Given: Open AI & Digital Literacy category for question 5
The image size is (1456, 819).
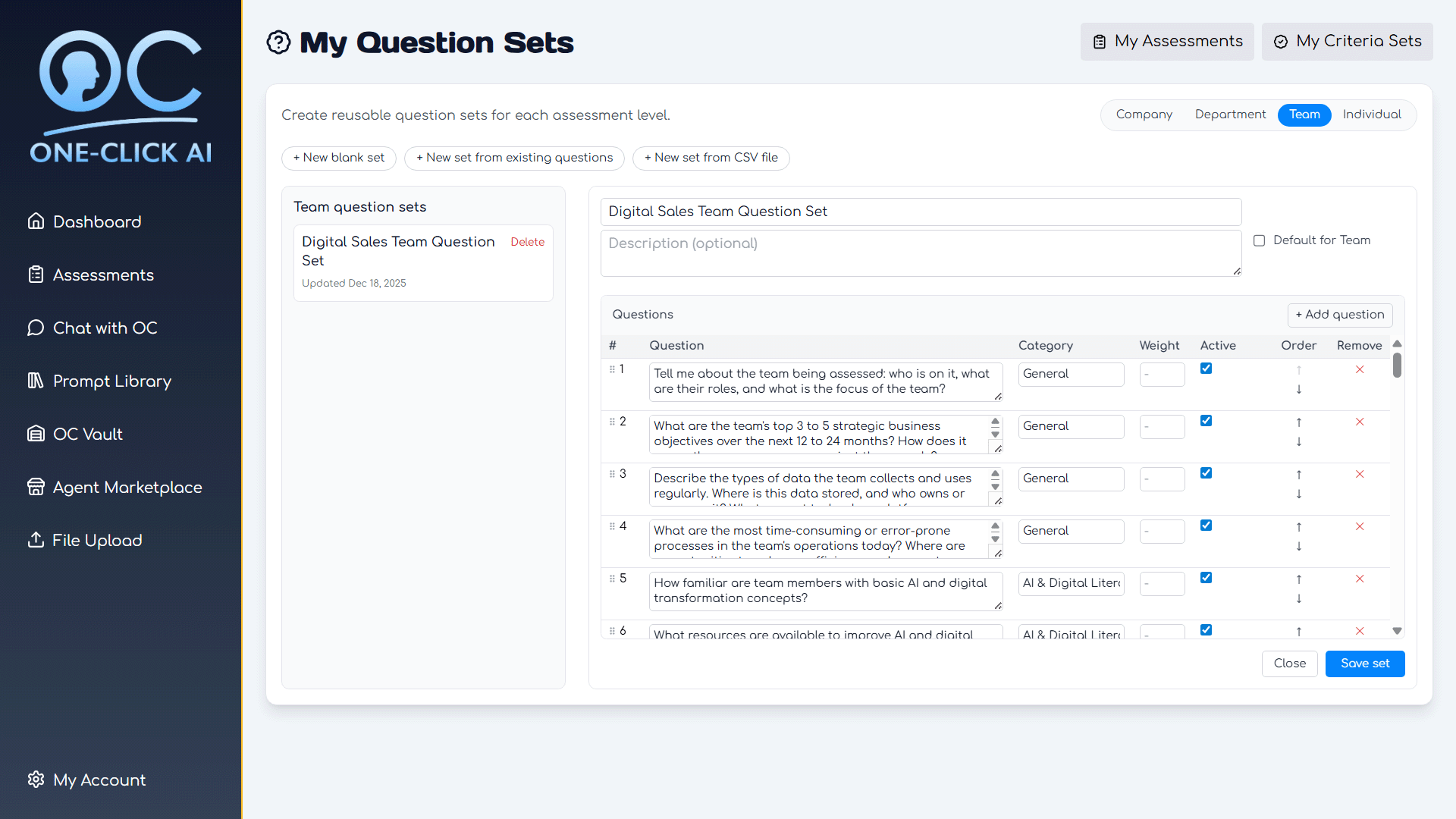Looking at the screenshot, I should coord(1071,583).
